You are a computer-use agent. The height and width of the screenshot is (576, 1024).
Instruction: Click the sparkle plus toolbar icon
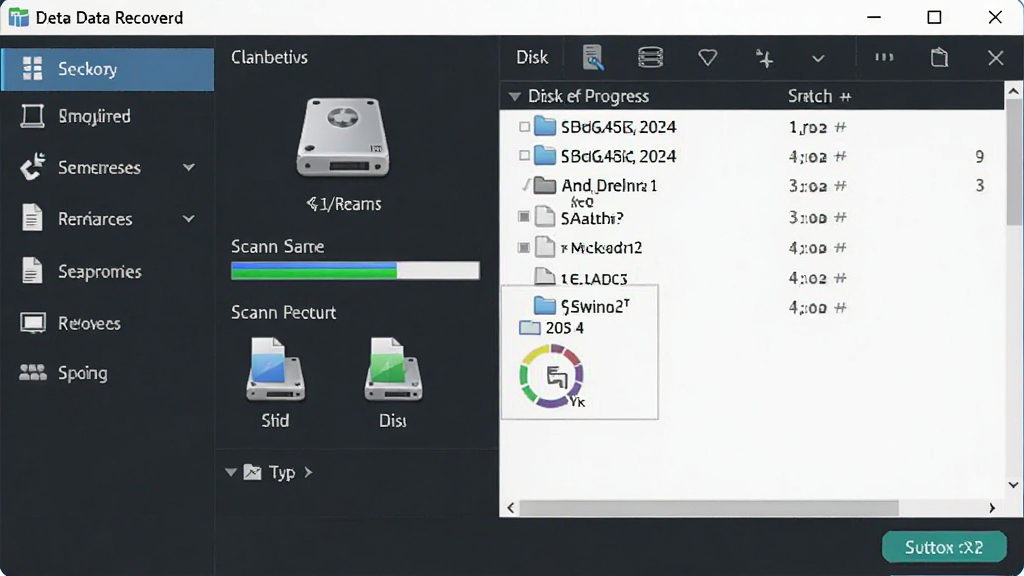pos(765,58)
